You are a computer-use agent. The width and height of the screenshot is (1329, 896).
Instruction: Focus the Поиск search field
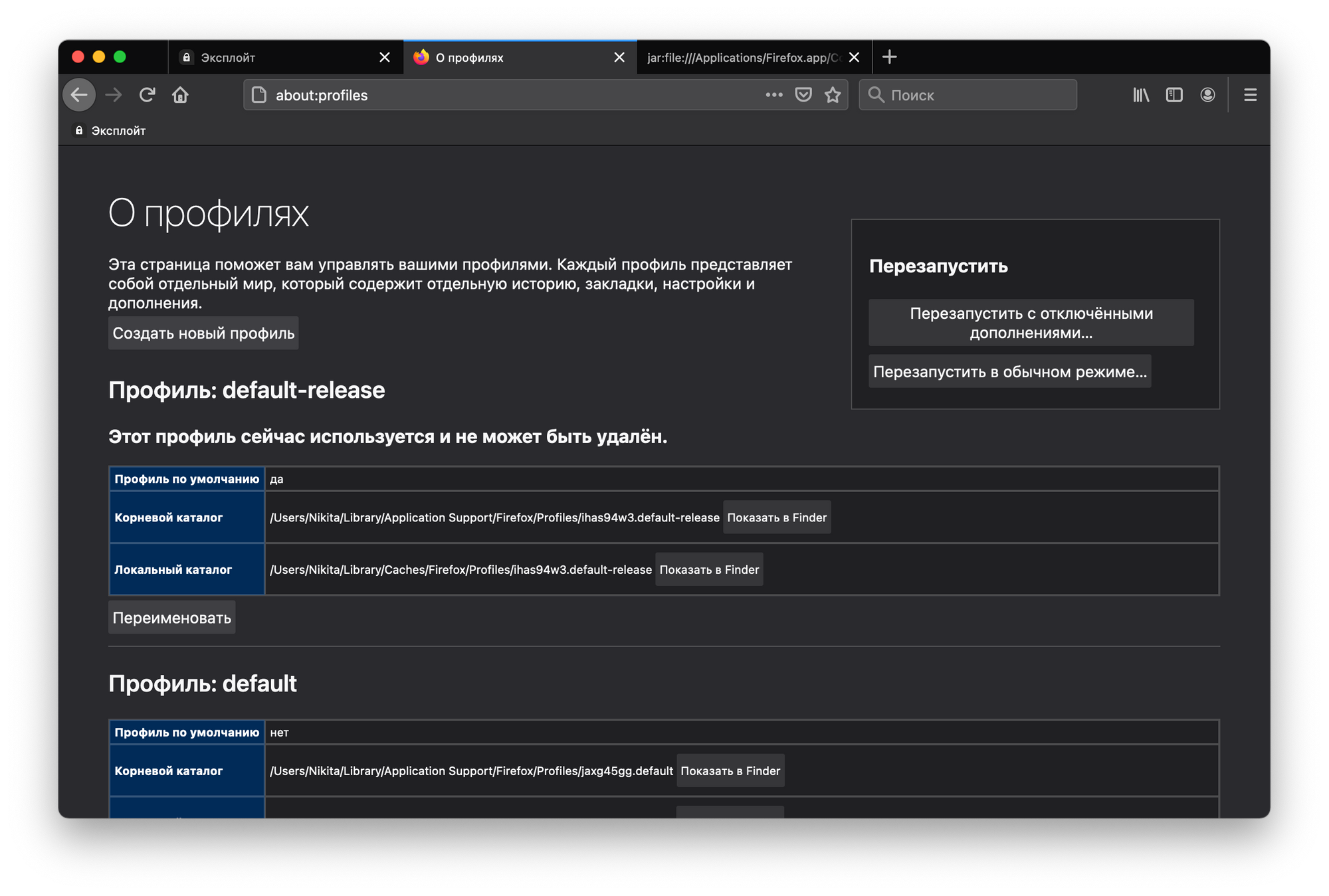(977, 95)
